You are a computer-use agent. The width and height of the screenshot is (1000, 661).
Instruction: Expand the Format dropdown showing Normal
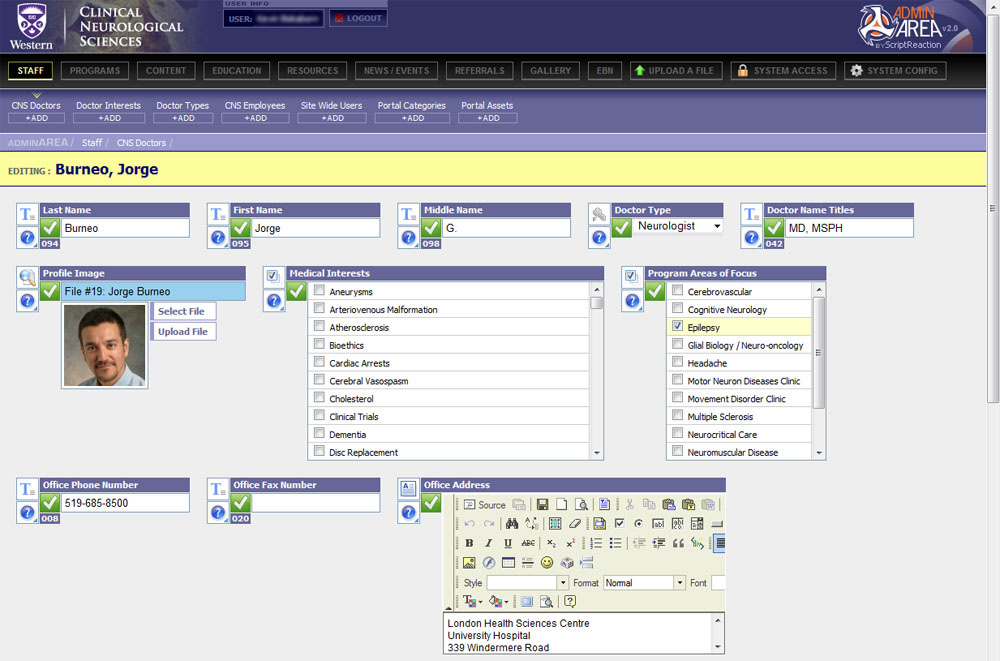[680, 583]
